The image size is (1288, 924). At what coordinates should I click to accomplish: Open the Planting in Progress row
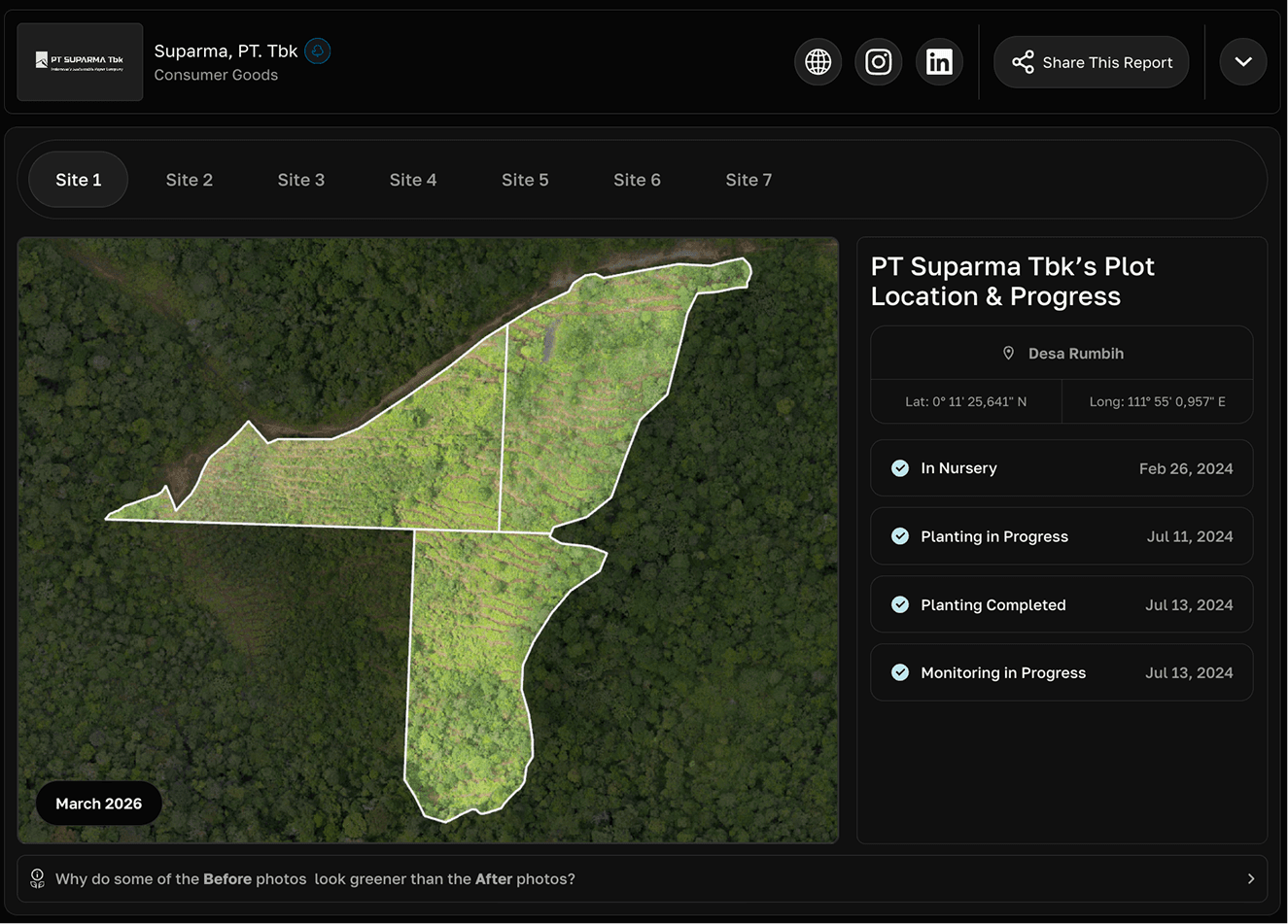(1062, 536)
